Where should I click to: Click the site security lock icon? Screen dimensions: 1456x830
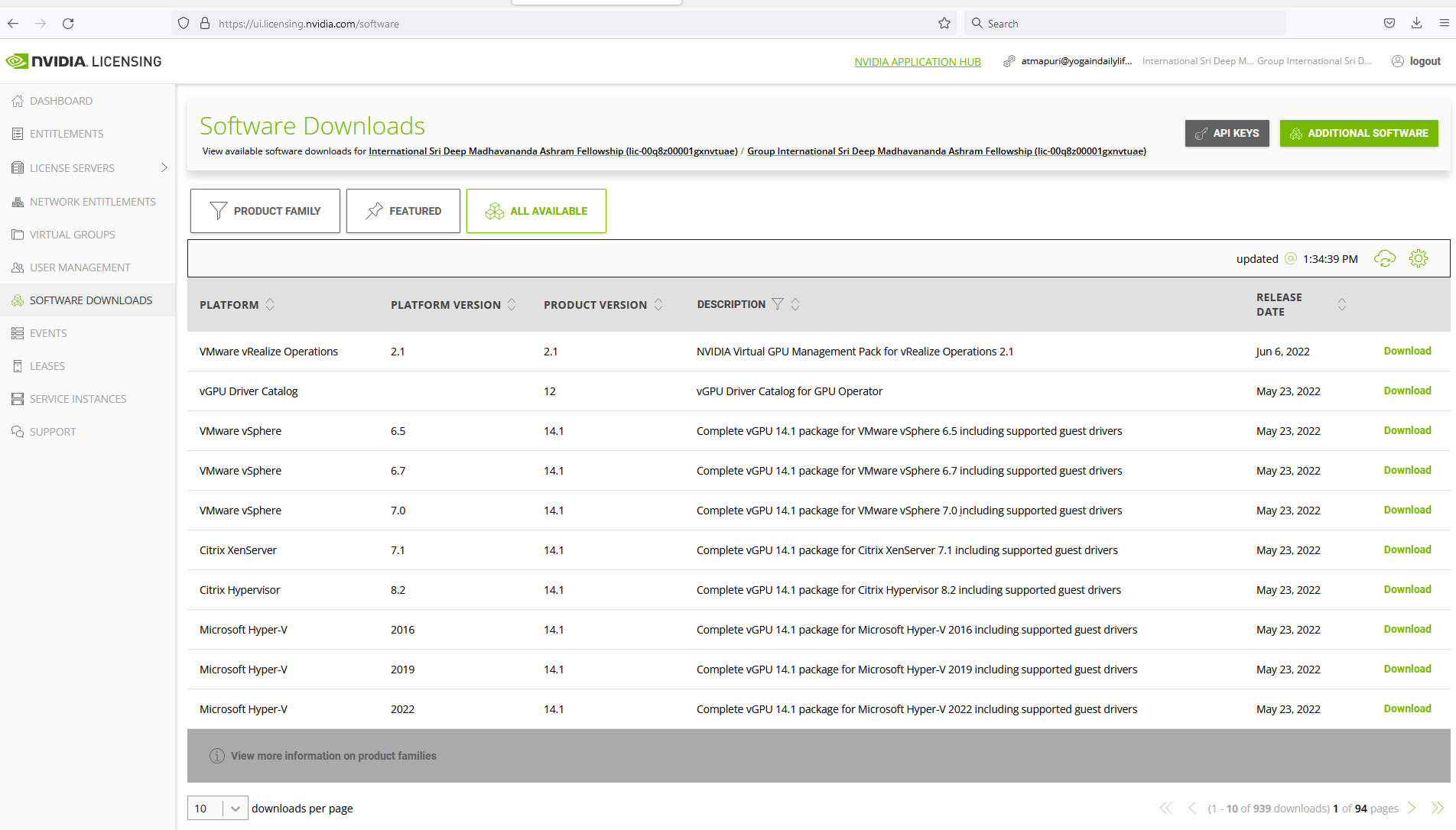click(205, 24)
